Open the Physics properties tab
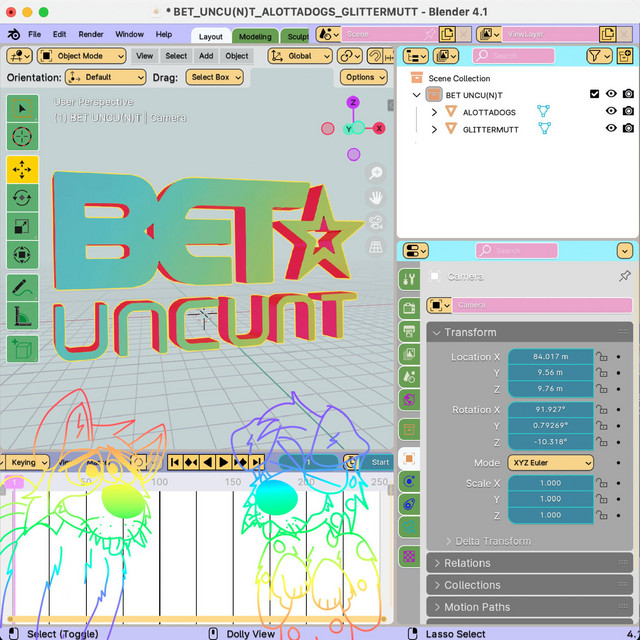 coord(409,482)
